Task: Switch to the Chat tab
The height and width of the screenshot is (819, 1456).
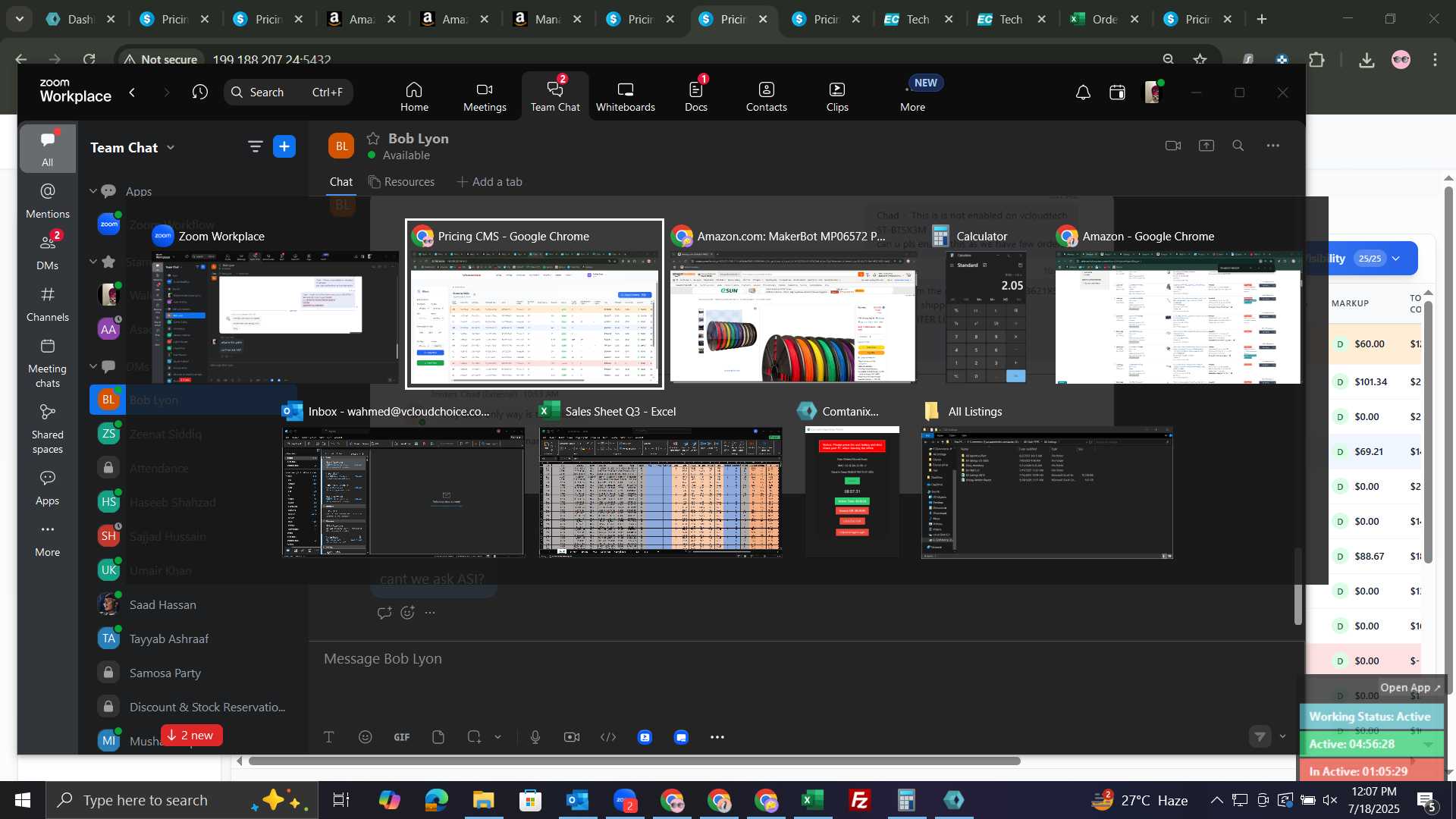Action: click(340, 182)
